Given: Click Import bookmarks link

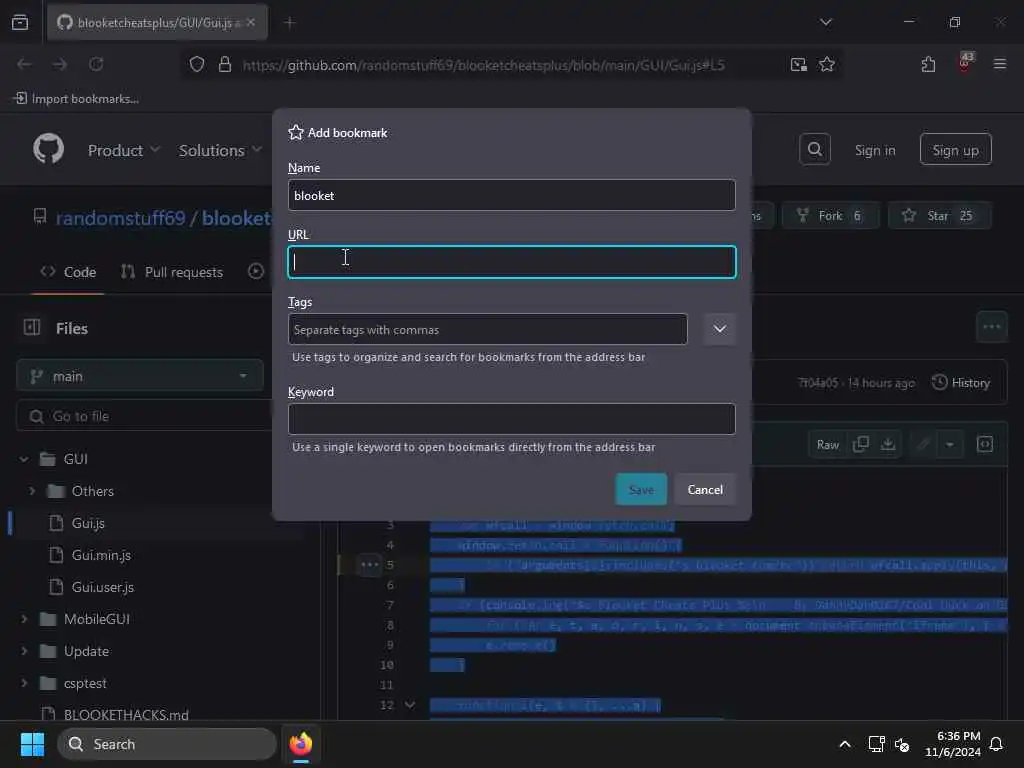Looking at the screenshot, I should click(76, 99).
